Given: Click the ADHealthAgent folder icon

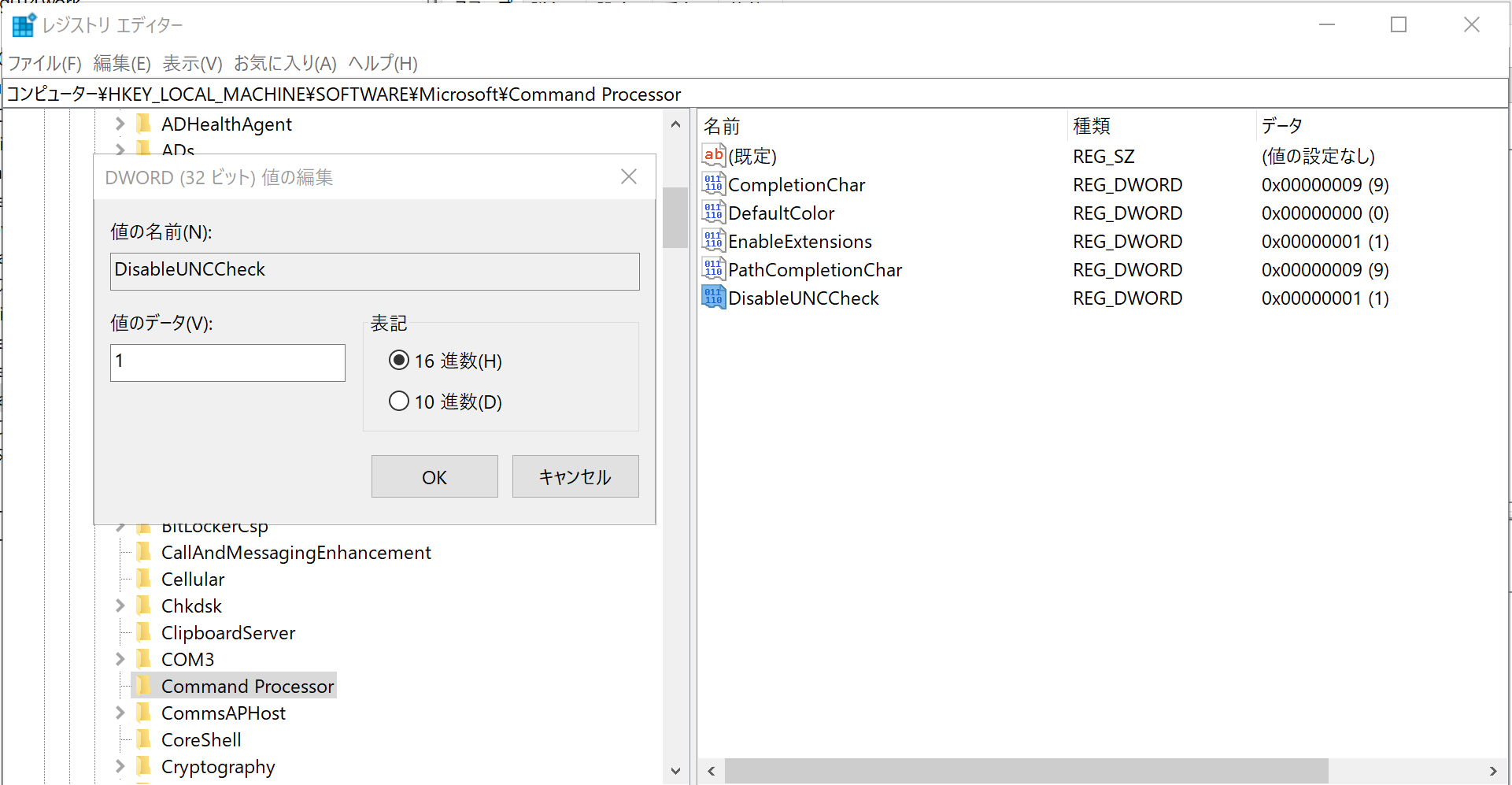Looking at the screenshot, I should tap(143, 124).
